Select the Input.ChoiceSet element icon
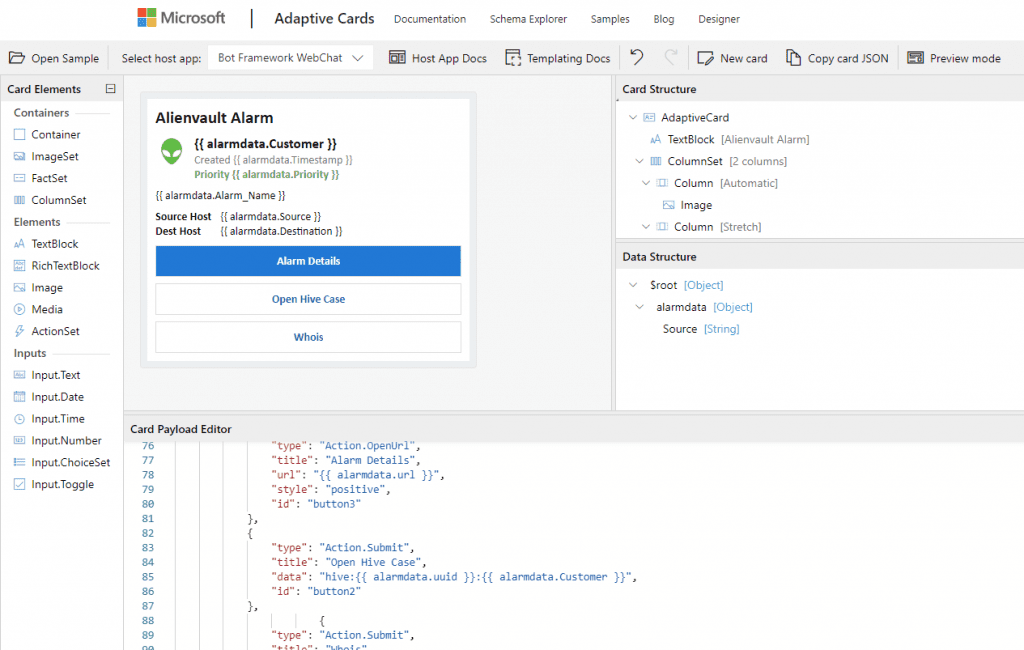 [x=20, y=462]
